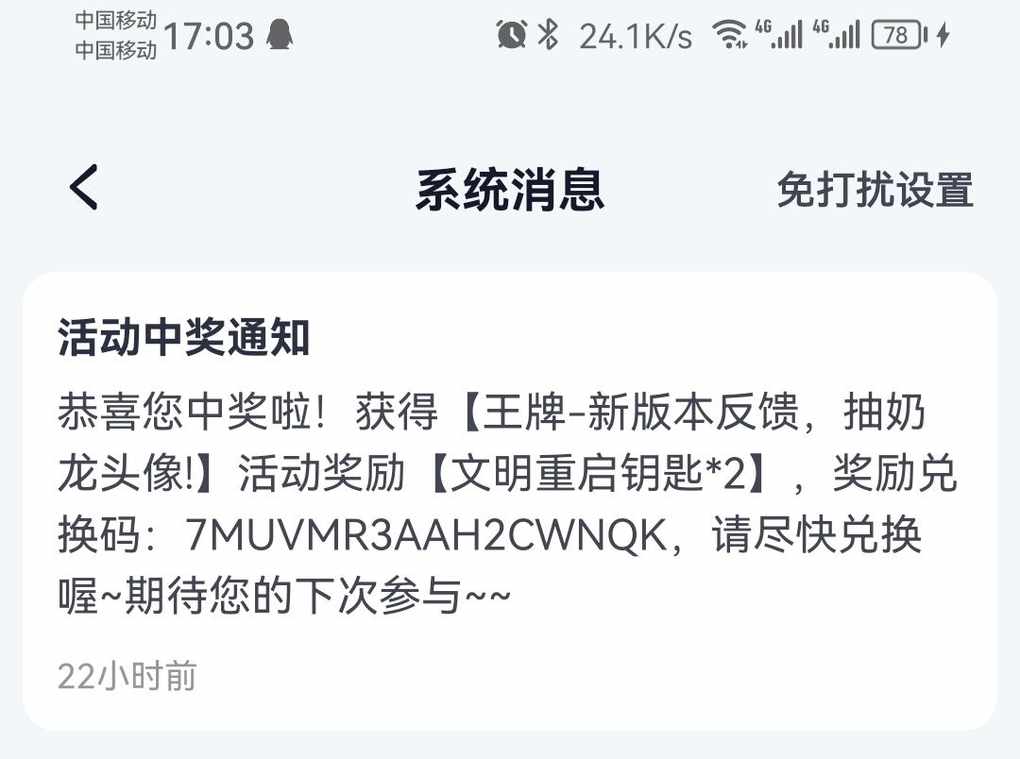The width and height of the screenshot is (1020, 759).
Task: Tap redemption code 7MUVMR3AAH2CWNQK
Action: tap(426, 536)
